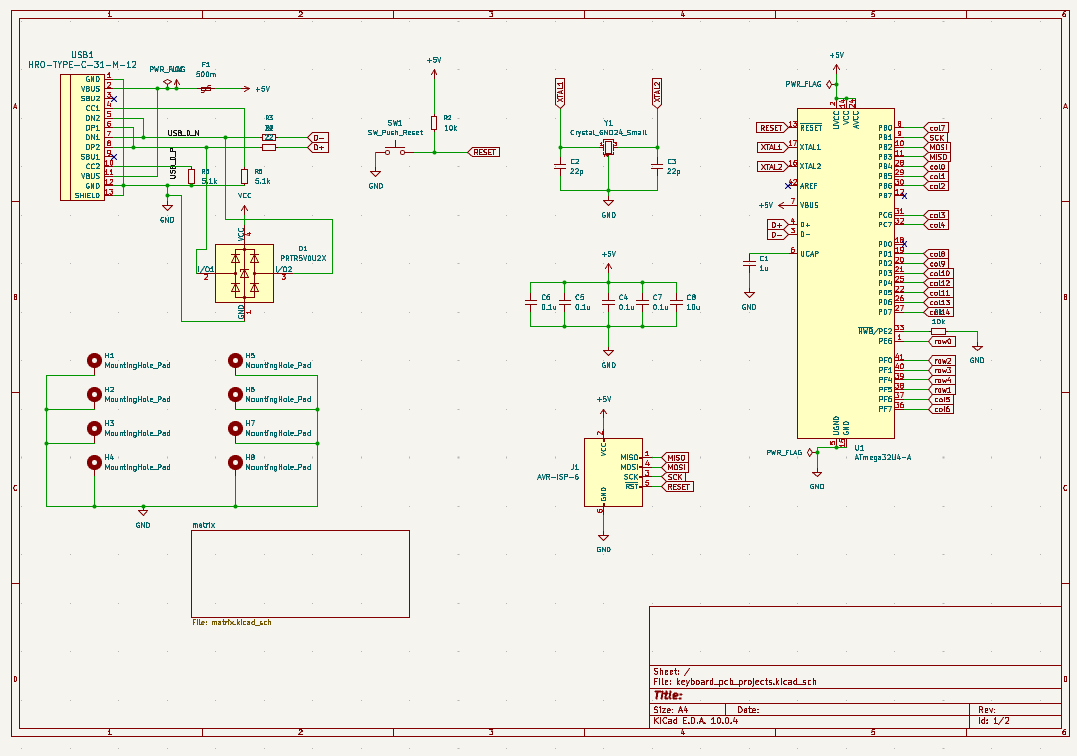The width and height of the screenshot is (1077, 756).
Task: Select the C2 22p capacitor symbol
Action: coord(560,166)
